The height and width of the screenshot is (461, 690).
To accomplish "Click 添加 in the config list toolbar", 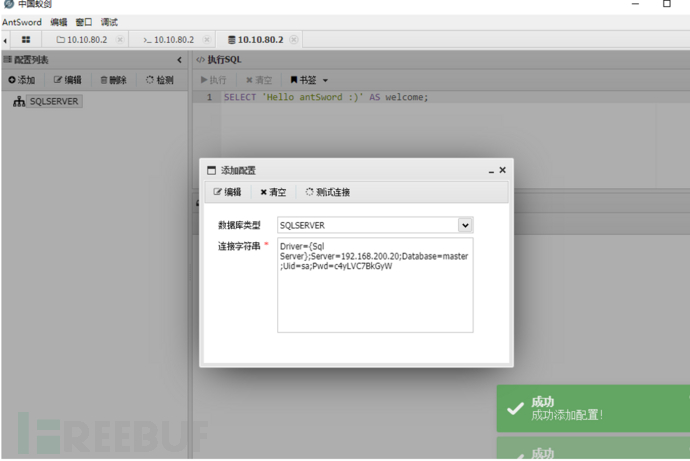I will point(22,80).
